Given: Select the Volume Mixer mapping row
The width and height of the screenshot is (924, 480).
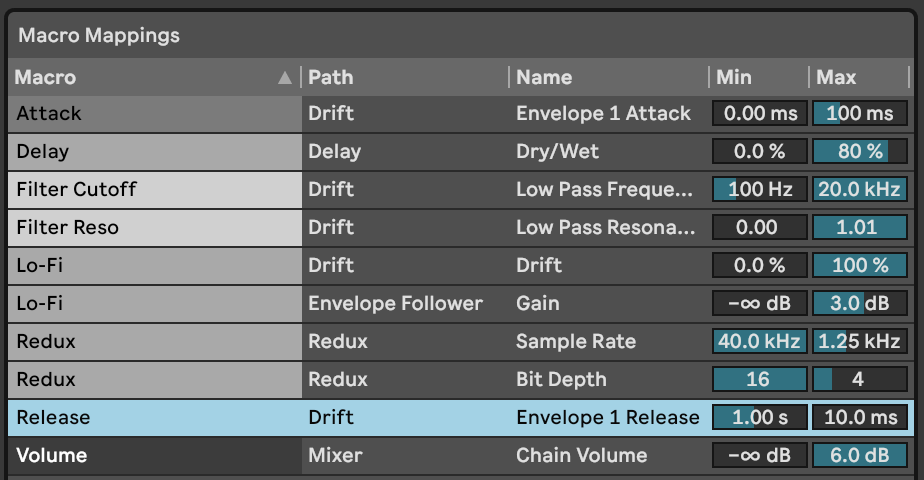Looking at the screenshot, I should (461, 455).
